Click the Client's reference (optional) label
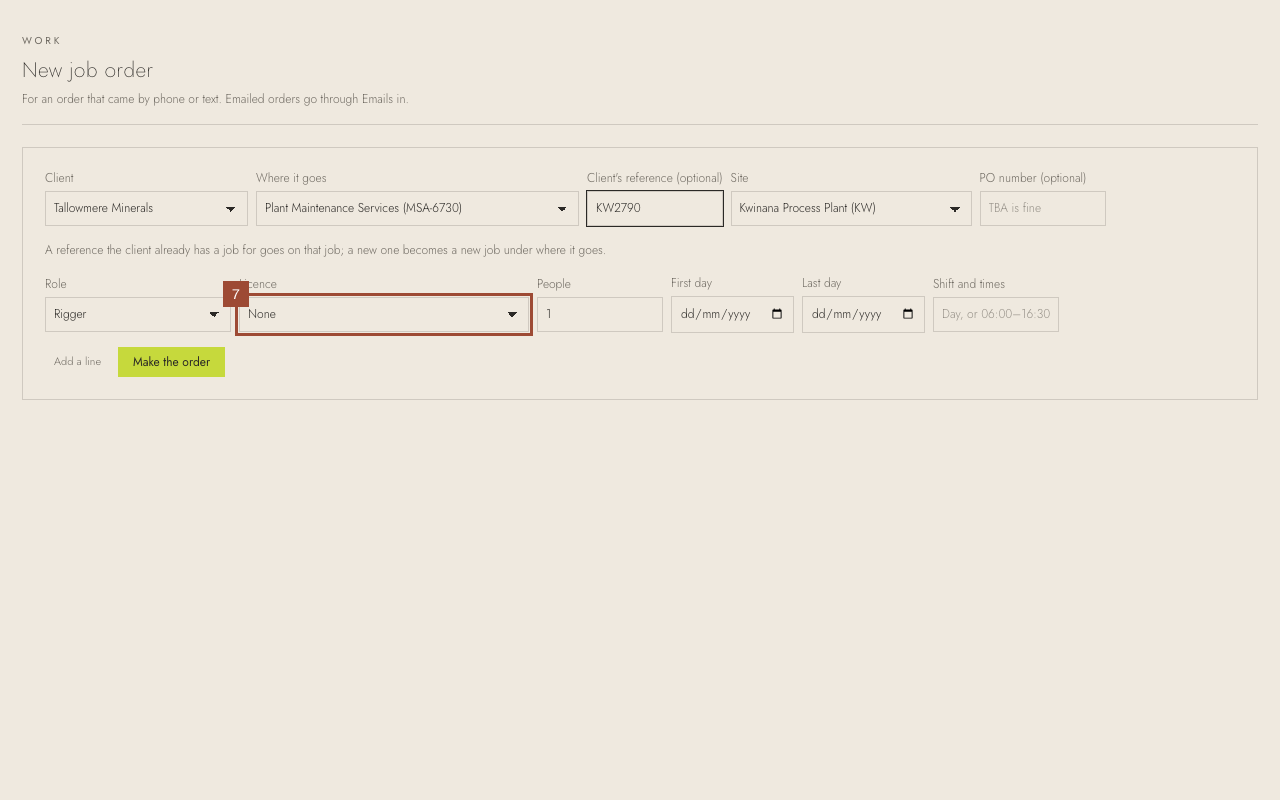Screen dimensions: 1280x800 655,178
